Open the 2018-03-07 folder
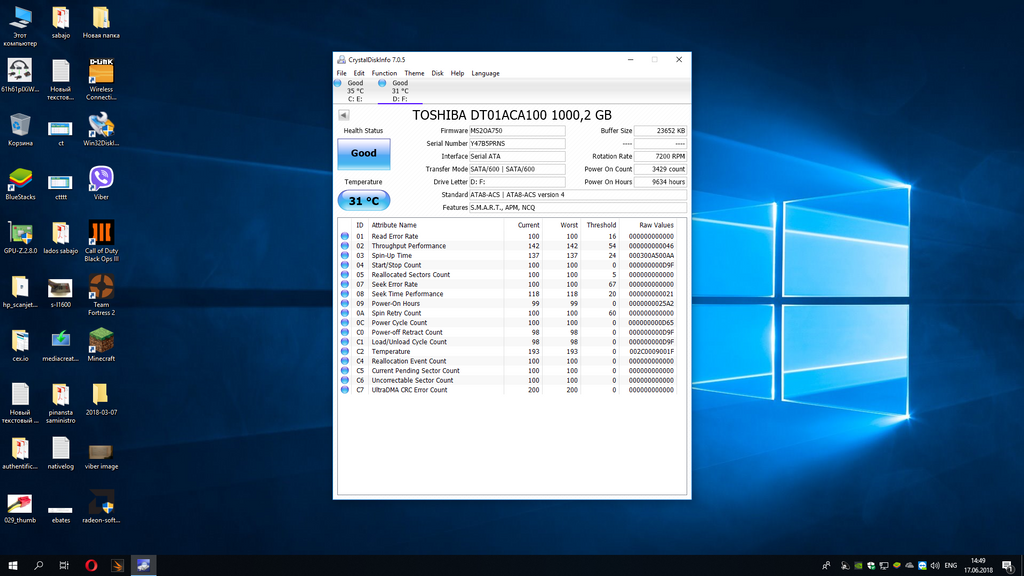This screenshot has width=1024, height=576. tap(101, 400)
